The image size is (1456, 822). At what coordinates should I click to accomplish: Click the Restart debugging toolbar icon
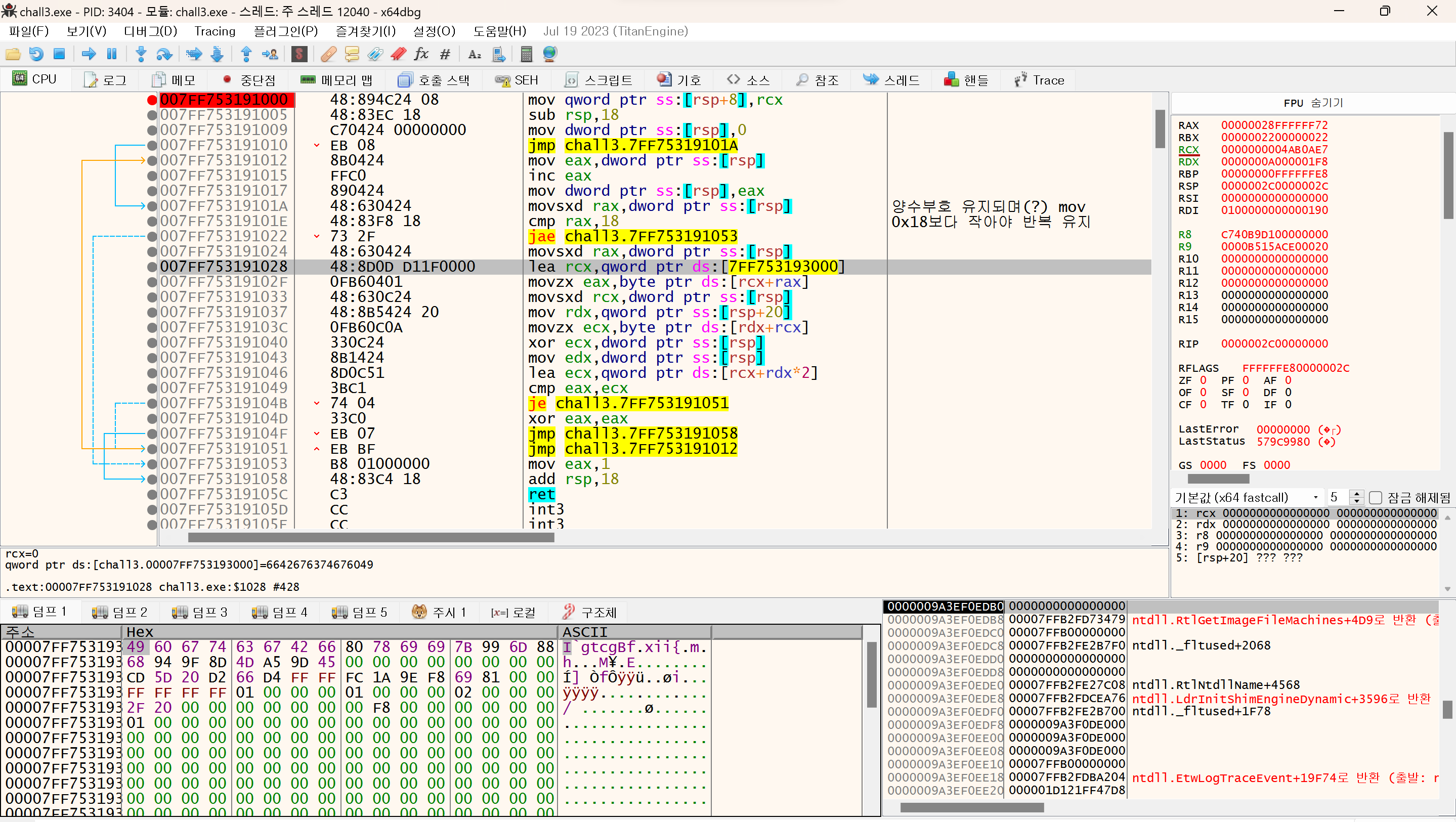click(36, 54)
